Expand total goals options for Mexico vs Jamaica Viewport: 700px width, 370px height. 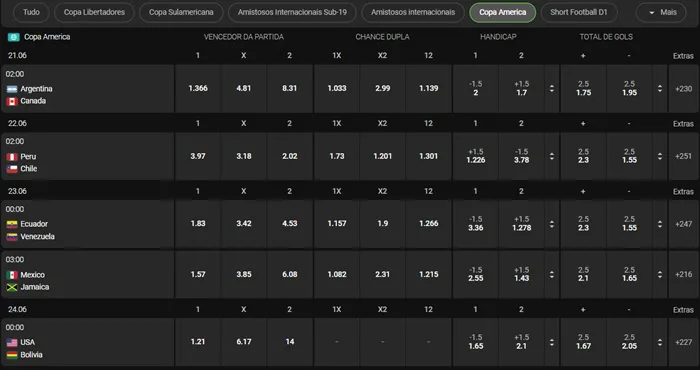coord(660,274)
